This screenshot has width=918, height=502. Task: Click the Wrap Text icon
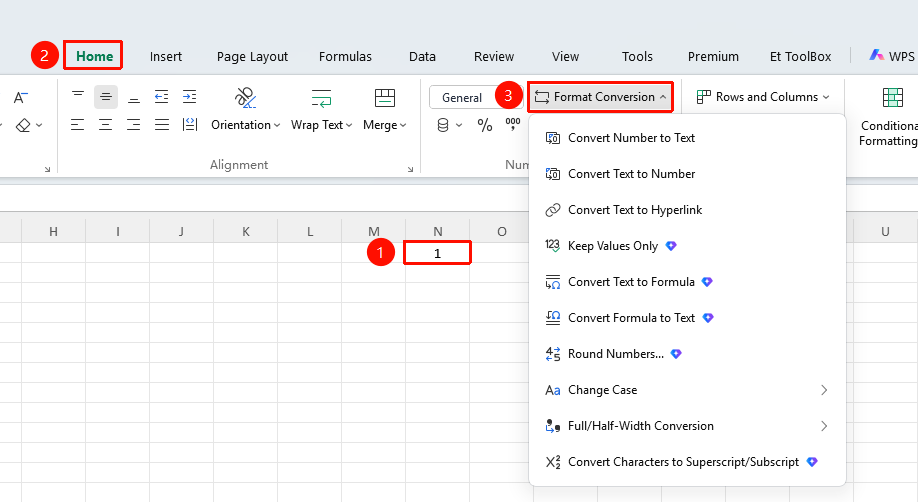[x=321, y=98]
